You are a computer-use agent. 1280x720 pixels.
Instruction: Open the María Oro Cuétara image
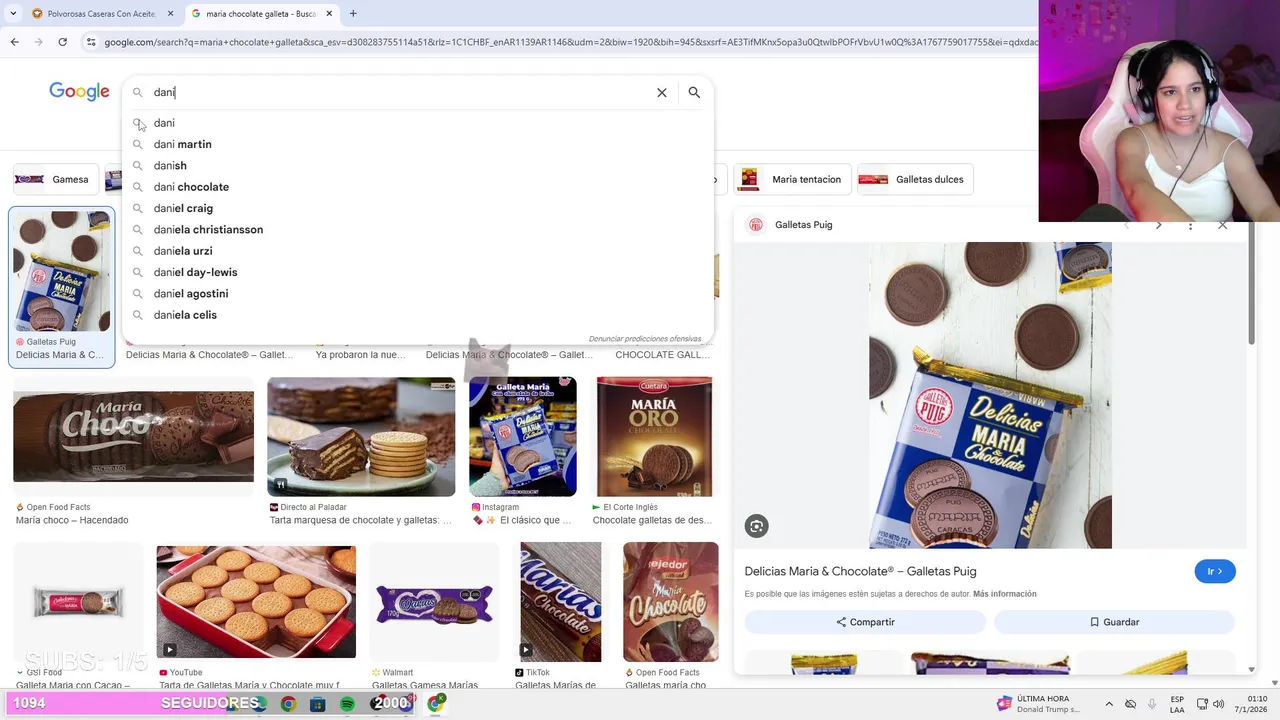pos(654,436)
